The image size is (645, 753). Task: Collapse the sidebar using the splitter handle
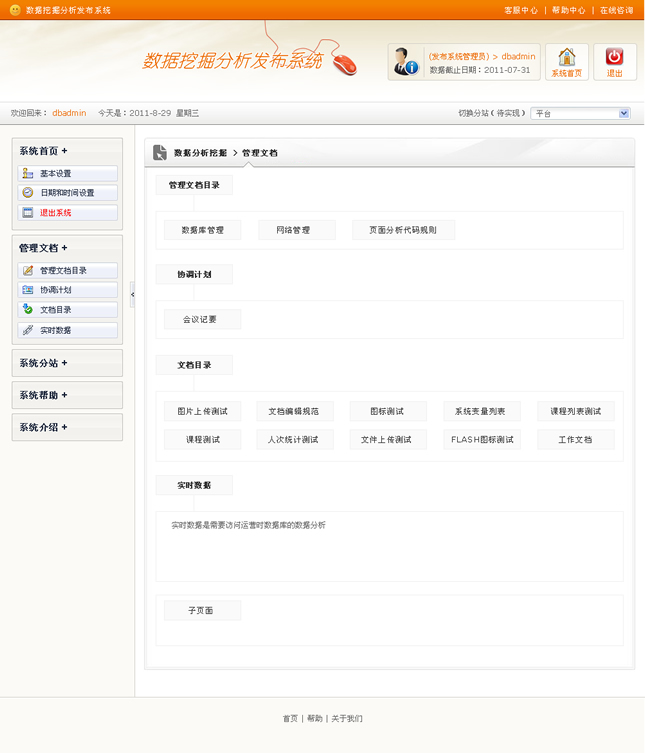[132, 295]
